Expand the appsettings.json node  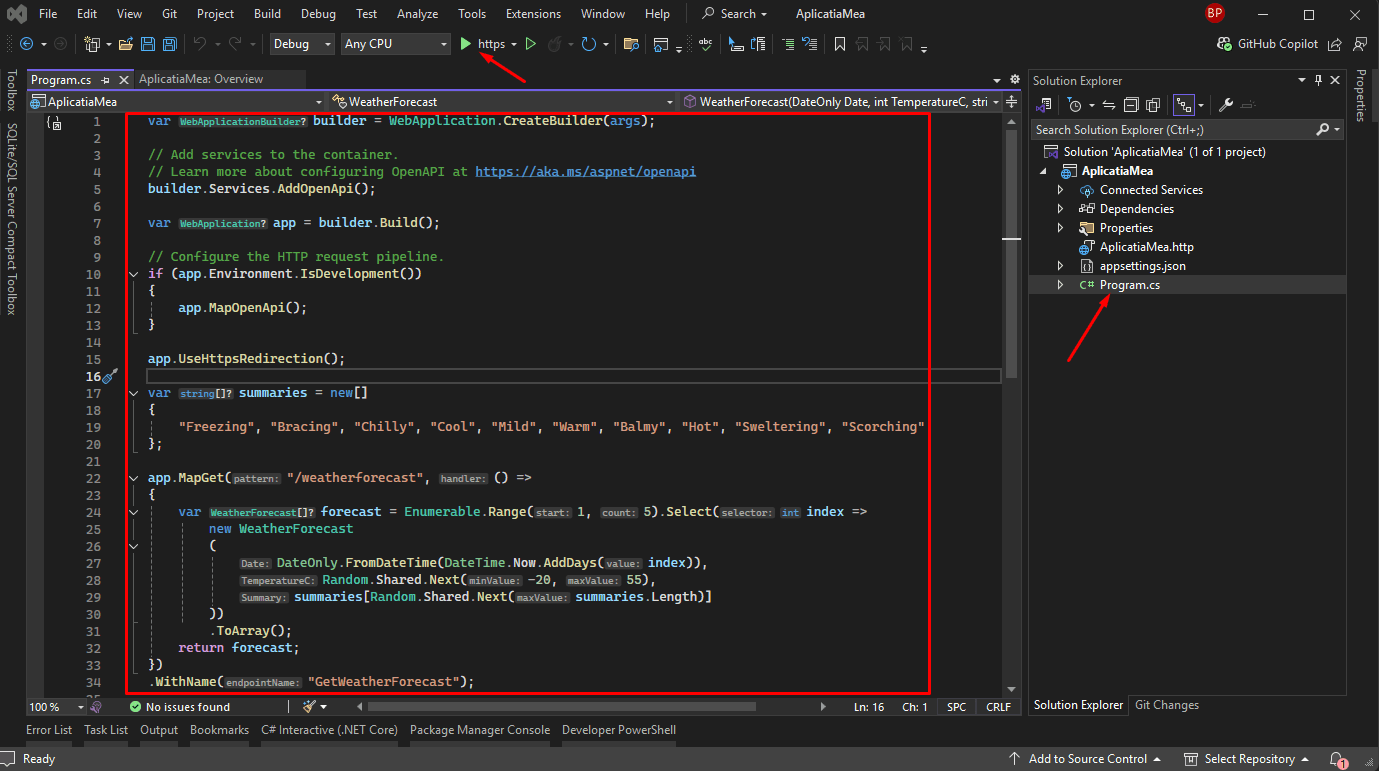1061,266
